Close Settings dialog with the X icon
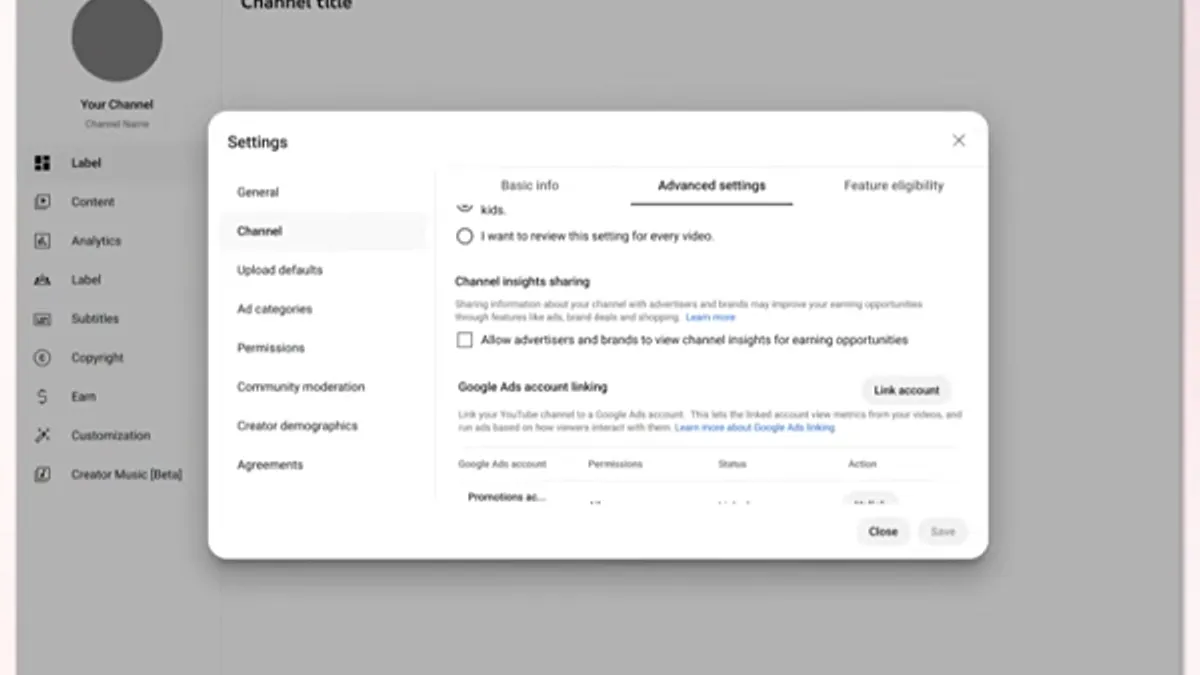Viewport: 1200px width, 675px height. pos(958,141)
